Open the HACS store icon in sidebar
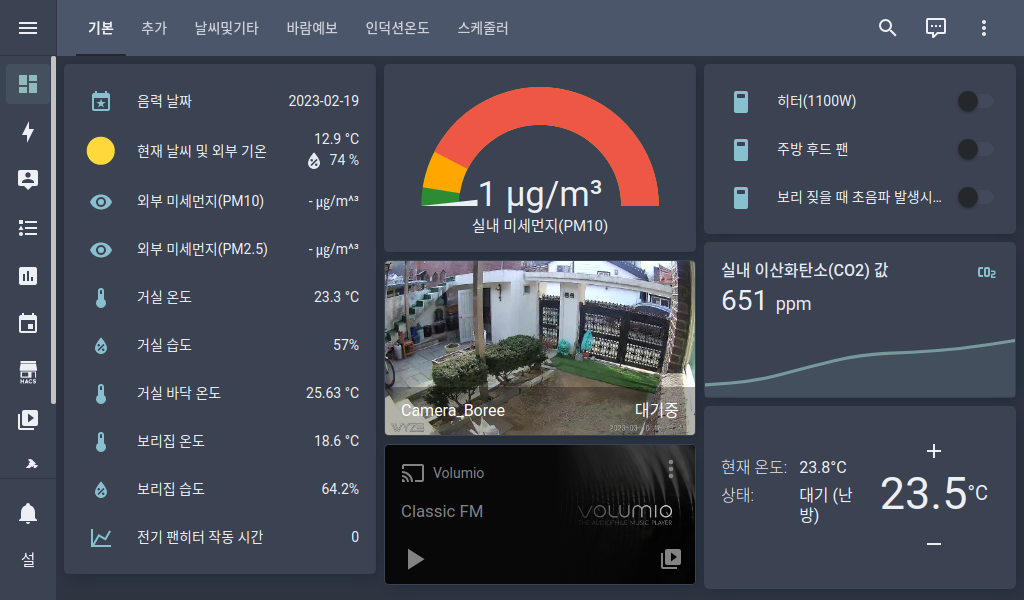Screen dimensions: 1024x600 tap(27, 371)
